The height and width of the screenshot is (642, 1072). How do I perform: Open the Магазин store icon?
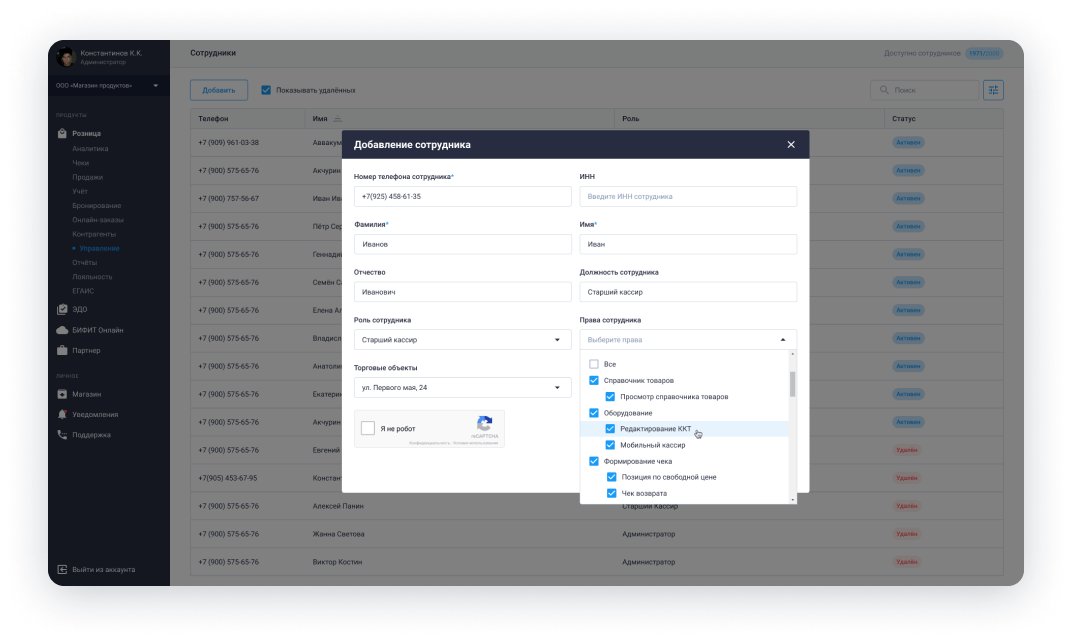coord(62,394)
